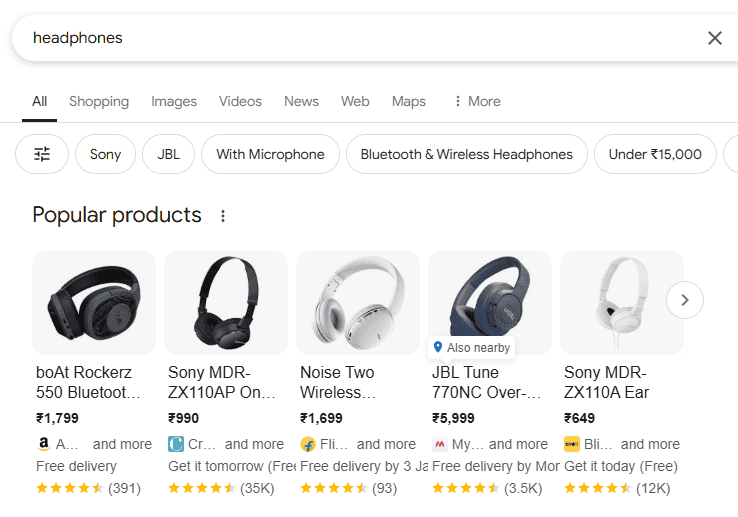
Task: Click the Amazon seller icon under boAt Rockerz
Action: pos(43,444)
